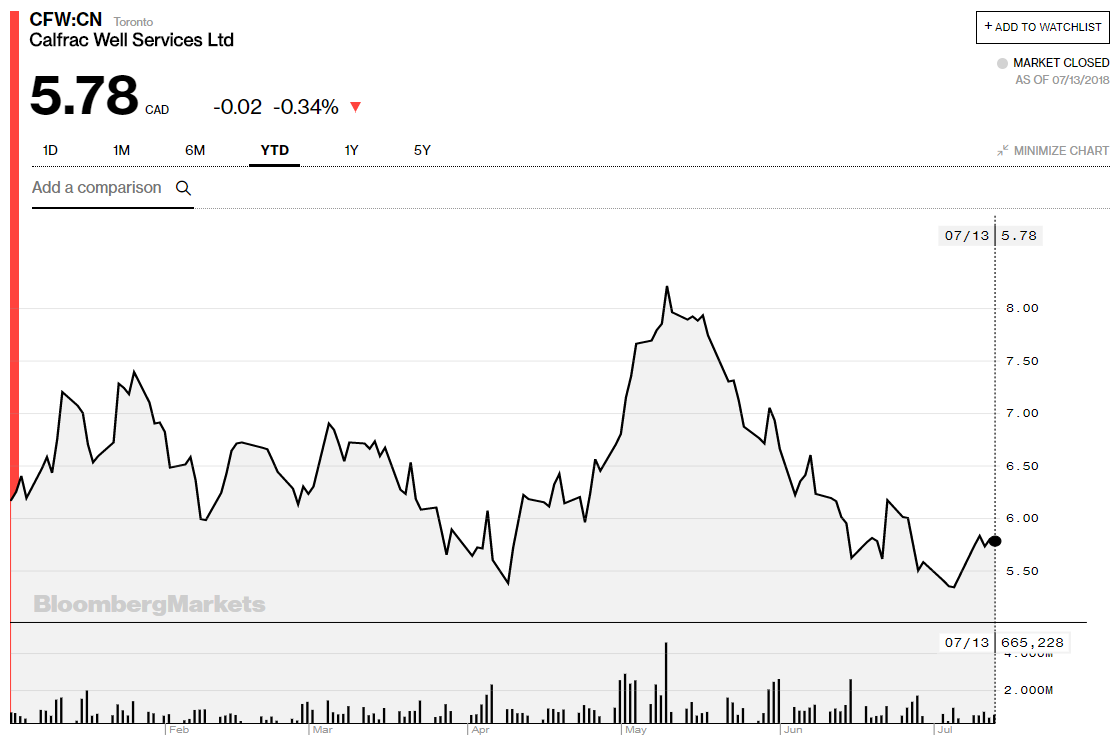Click the 7.00 y-axis label

pyautogui.click(x=1022, y=413)
